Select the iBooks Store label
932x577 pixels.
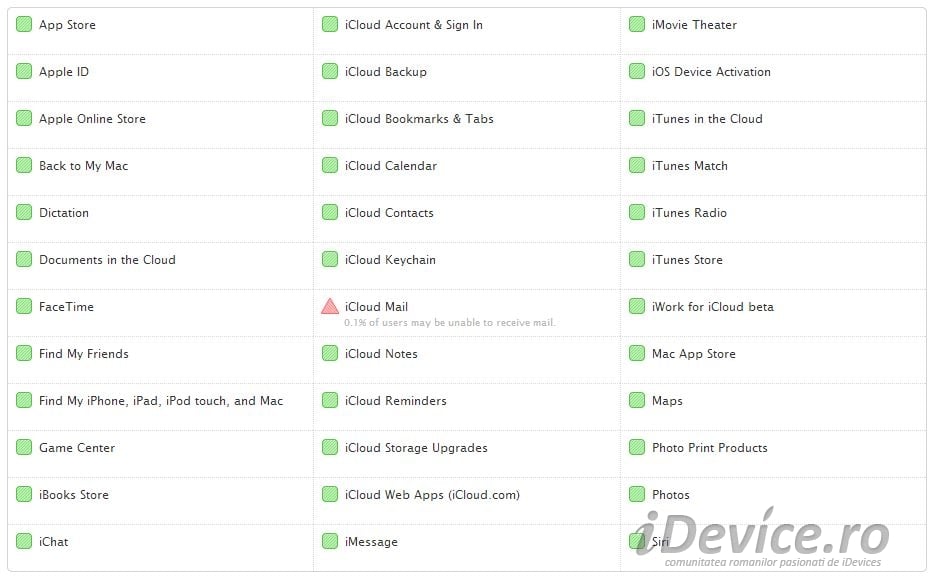coord(74,494)
